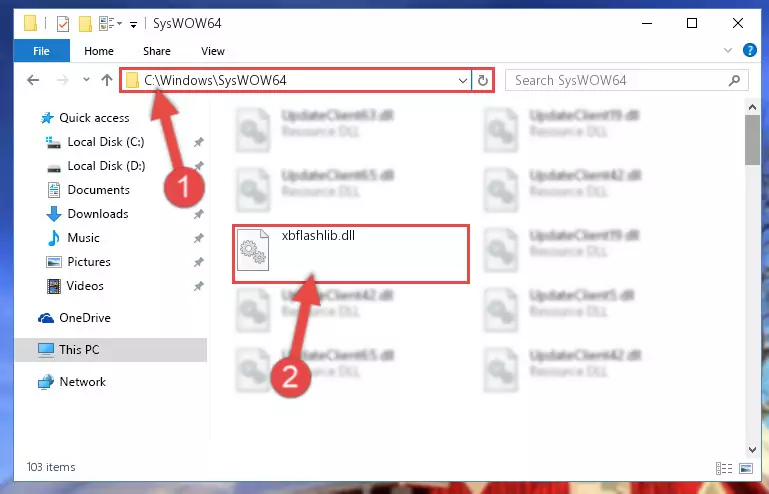This screenshot has width=769, height=494.
Task: Open recent locations dropdown arrow
Action: pos(86,79)
